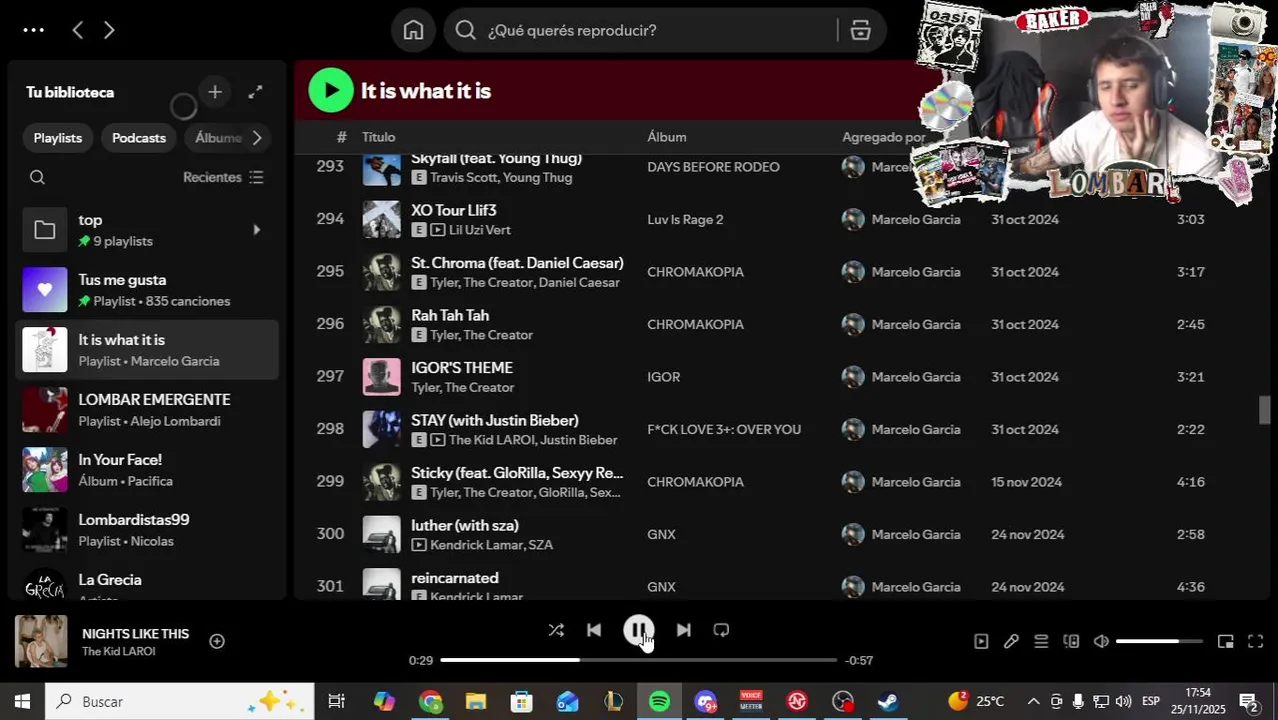Enter full screen player mode

[1256, 641]
